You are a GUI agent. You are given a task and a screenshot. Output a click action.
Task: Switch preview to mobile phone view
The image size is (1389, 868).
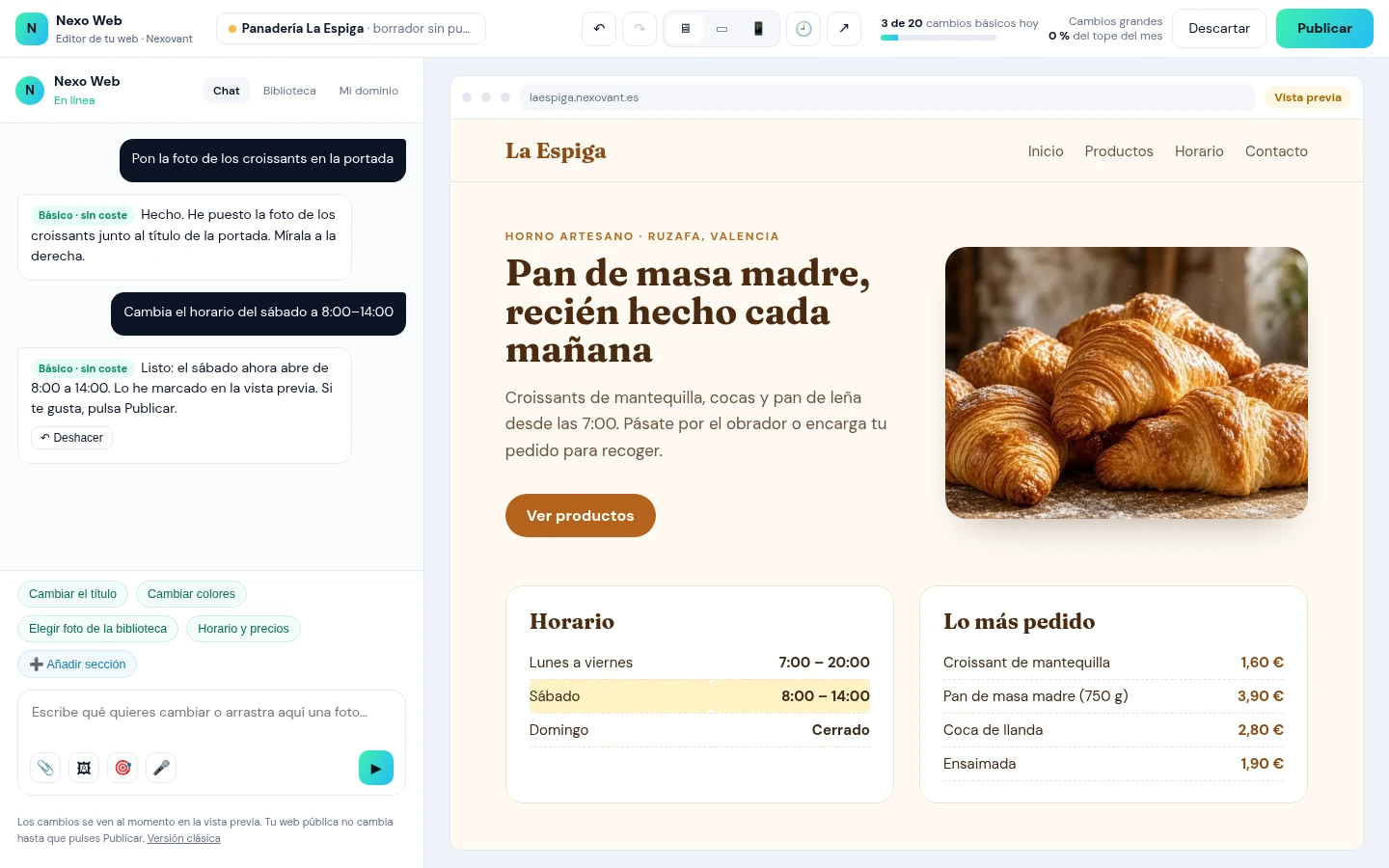(x=758, y=29)
